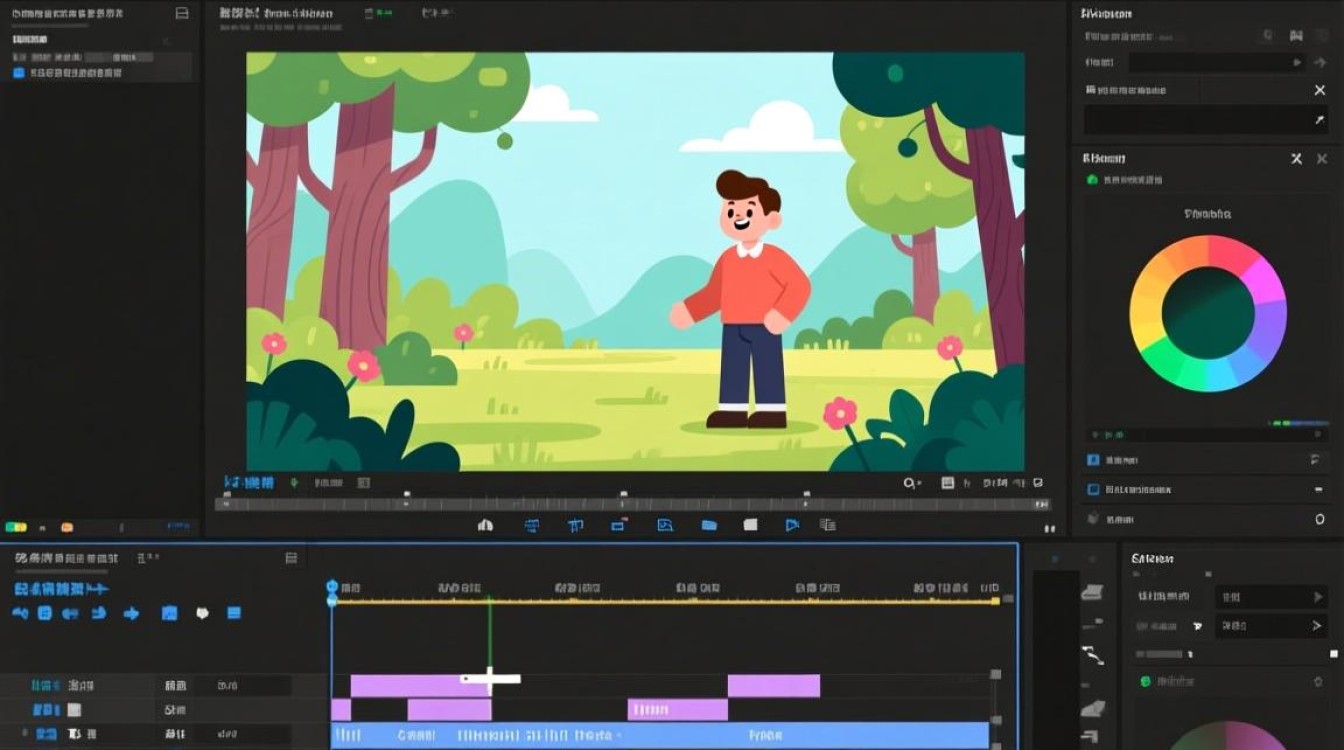1344x750 pixels.
Task: Click the blue folder icon under the preview
Action: point(709,525)
